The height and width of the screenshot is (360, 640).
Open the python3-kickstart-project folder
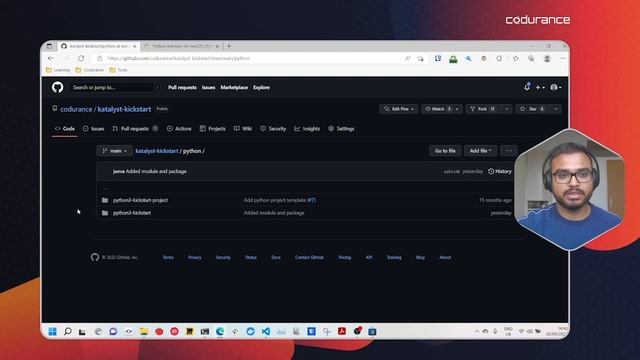pyautogui.click(x=140, y=200)
